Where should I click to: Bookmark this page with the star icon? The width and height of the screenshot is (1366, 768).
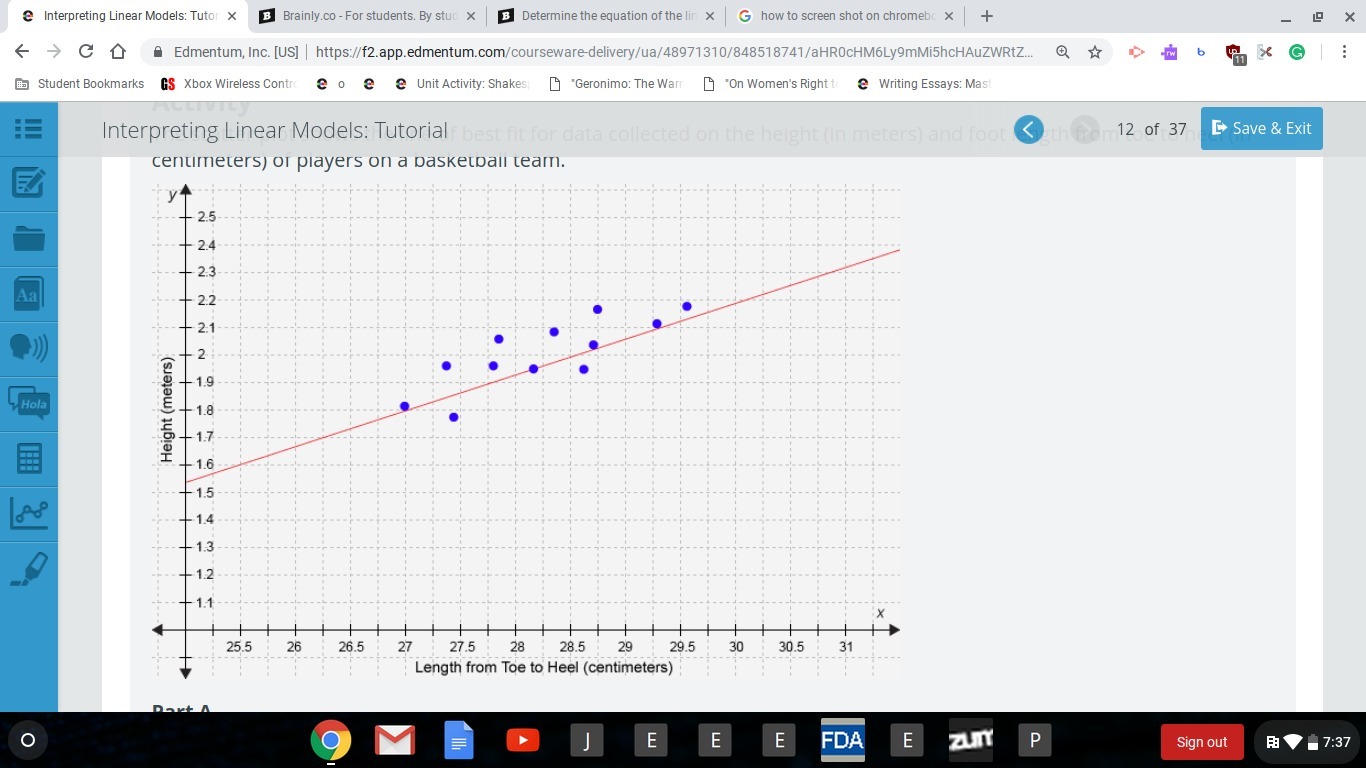pyautogui.click(x=1095, y=51)
